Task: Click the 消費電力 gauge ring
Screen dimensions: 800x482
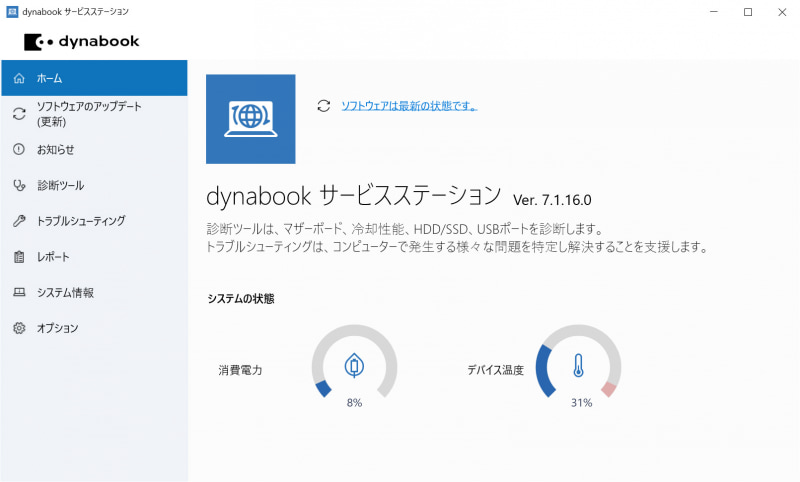Action: click(x=354, y=363)
